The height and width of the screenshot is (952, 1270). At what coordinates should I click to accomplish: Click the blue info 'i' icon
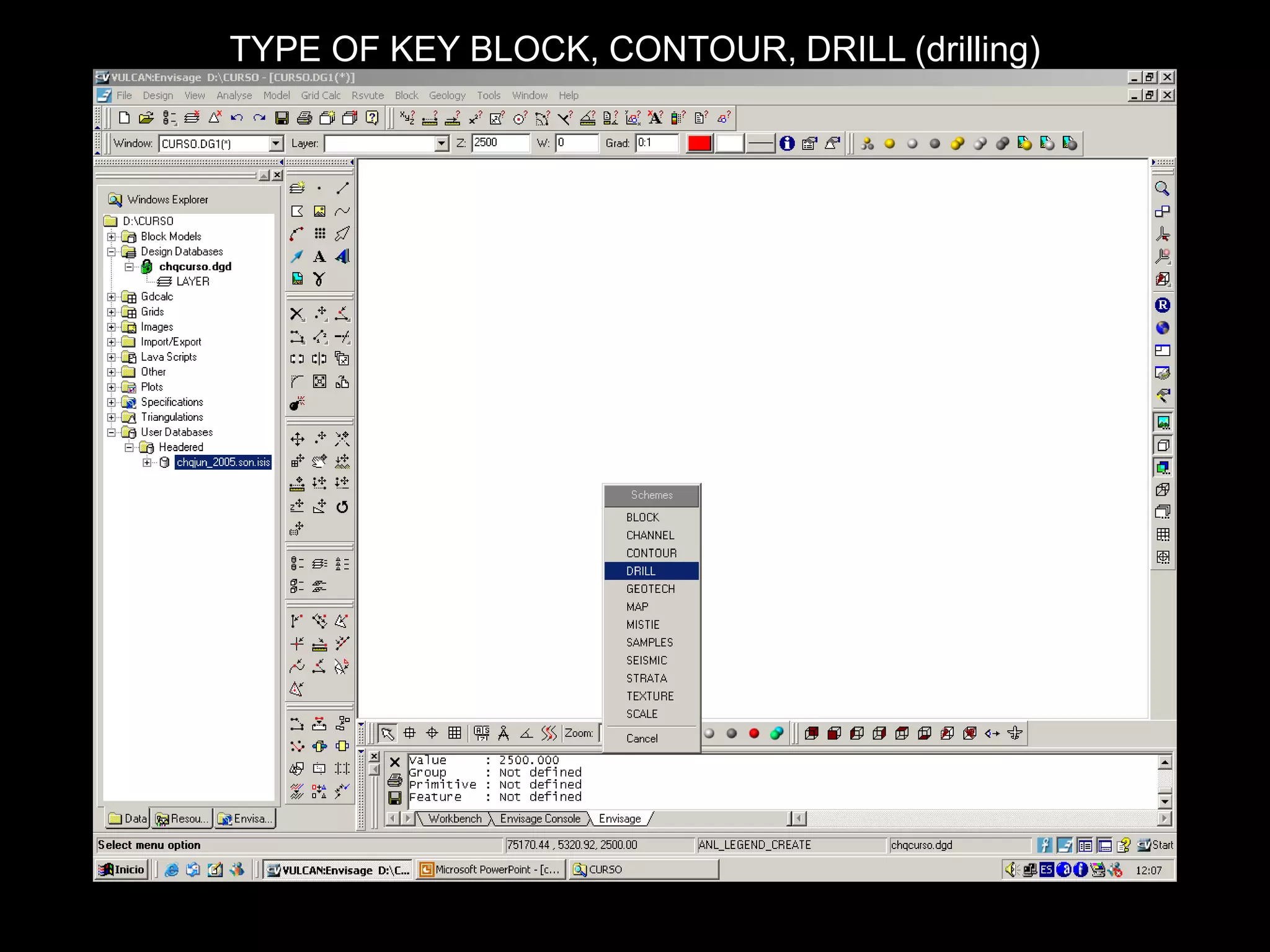(787, 144)
